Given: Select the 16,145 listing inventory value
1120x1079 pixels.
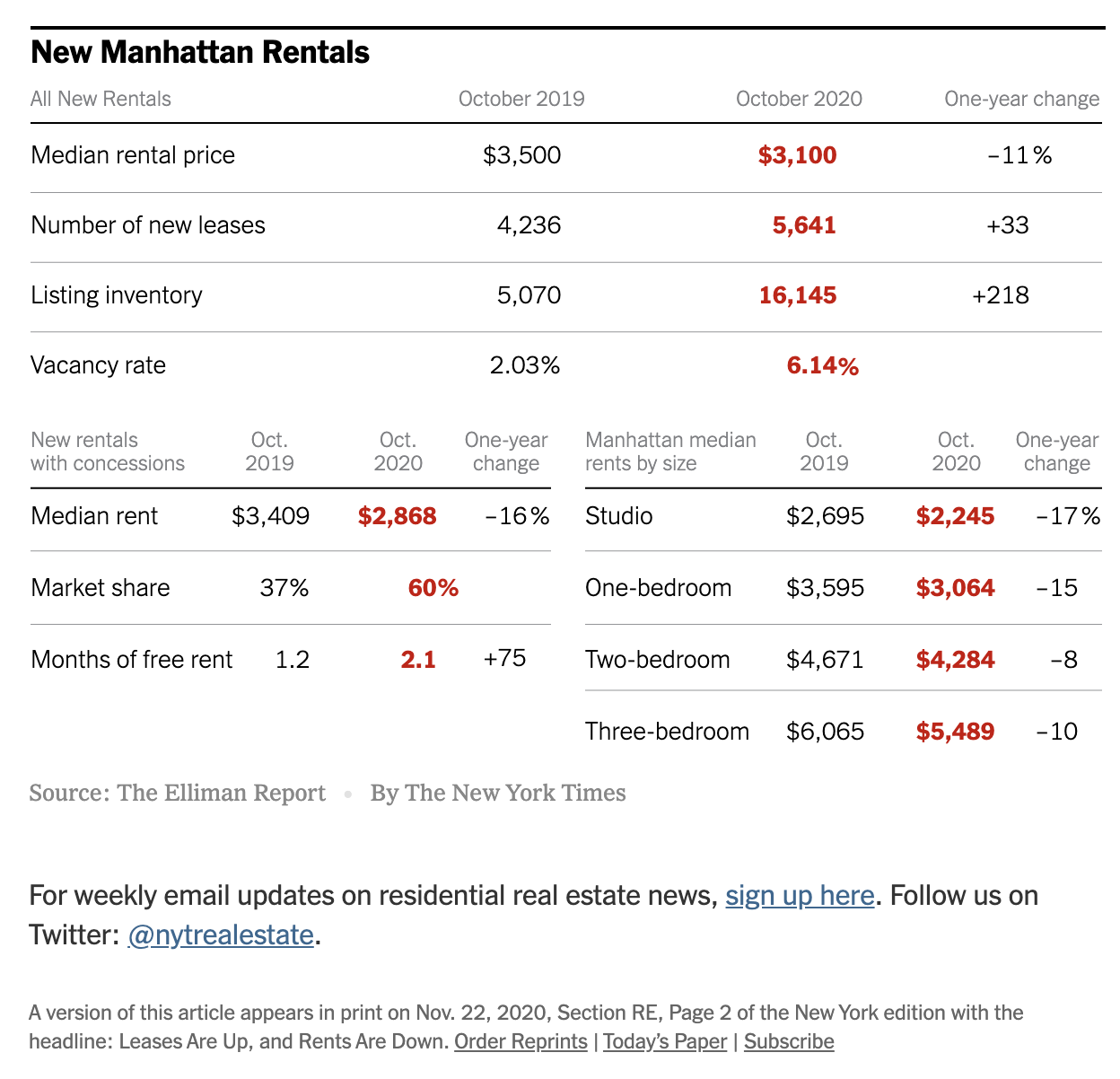Looking at the screenshot, I should 797,295.
